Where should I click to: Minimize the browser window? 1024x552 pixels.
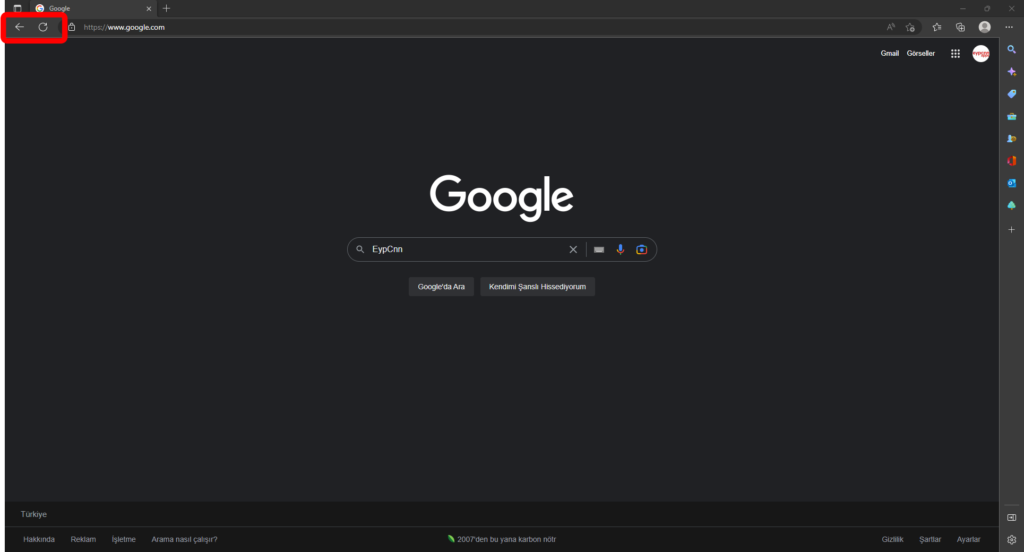point(963,8)
